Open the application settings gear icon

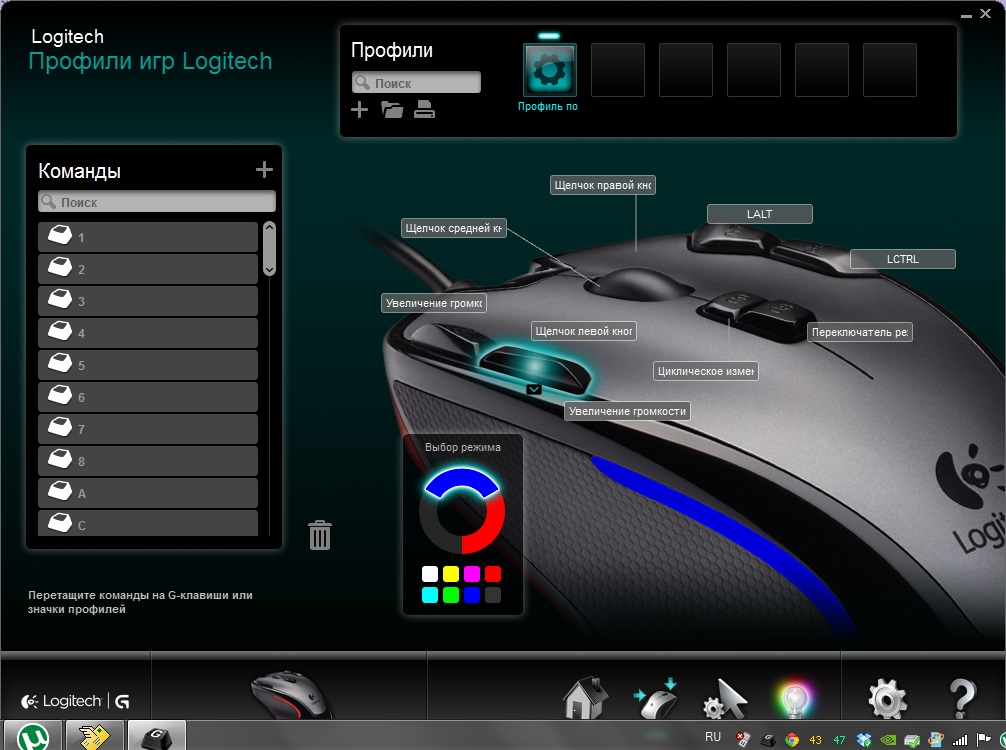[x=888, y=698]
